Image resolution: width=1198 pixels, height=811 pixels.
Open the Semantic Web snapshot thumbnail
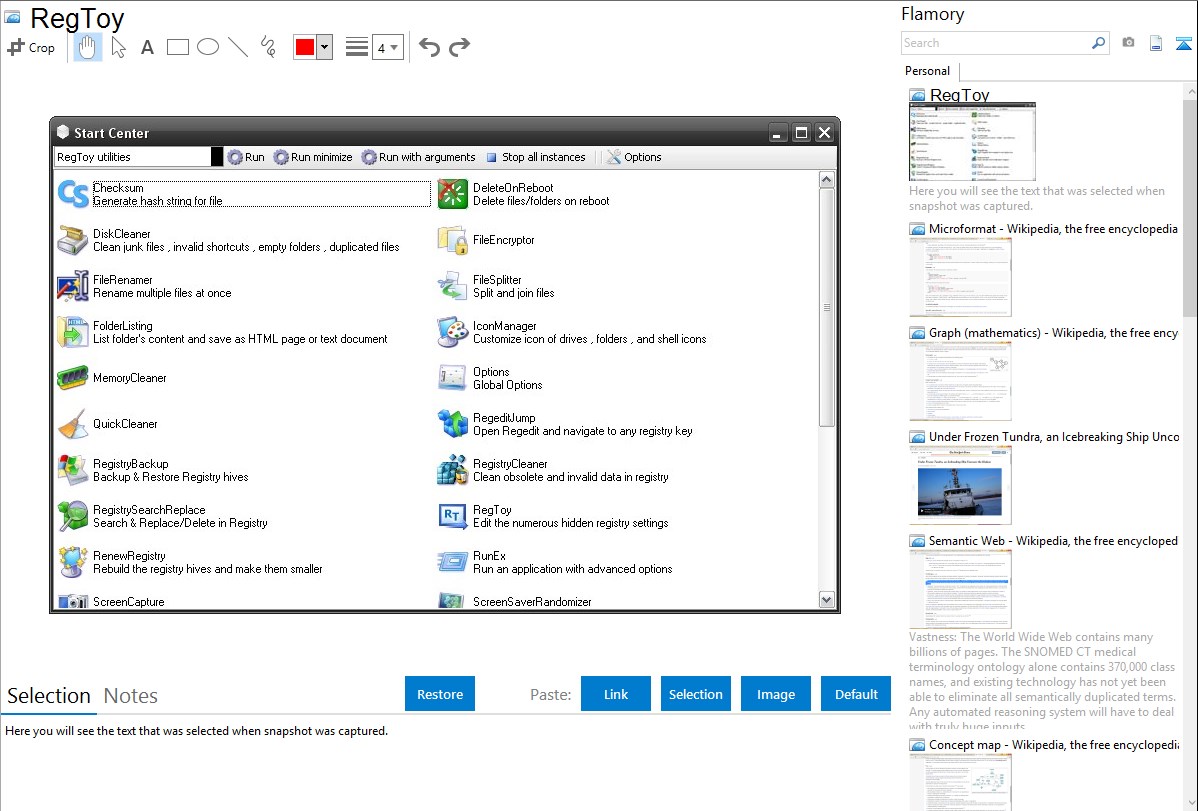click(x=960, y=589)
